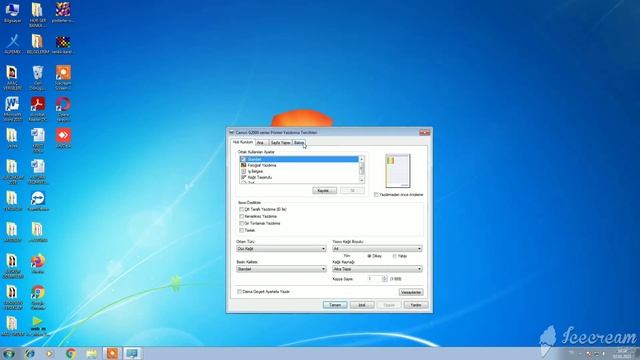Image resolution: width=640 pixels, height=360 pixels.
Task: Switch to the Hızlı Kurulum tab
Action: click(243, 142)
